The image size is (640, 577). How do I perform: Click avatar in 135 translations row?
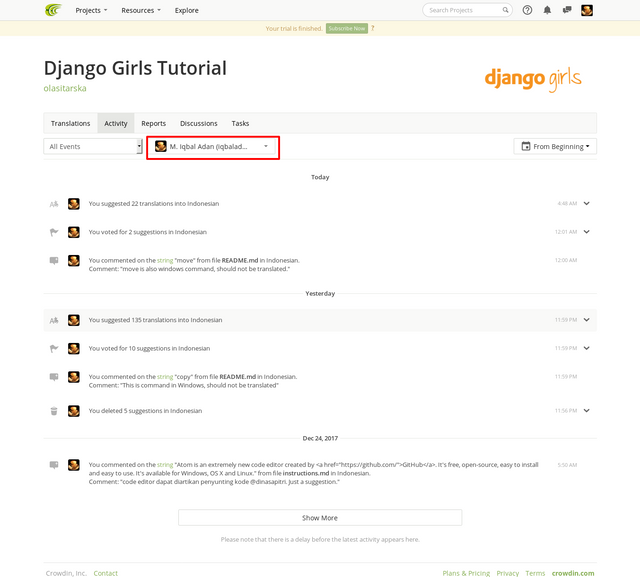click(x=73, y=320)
